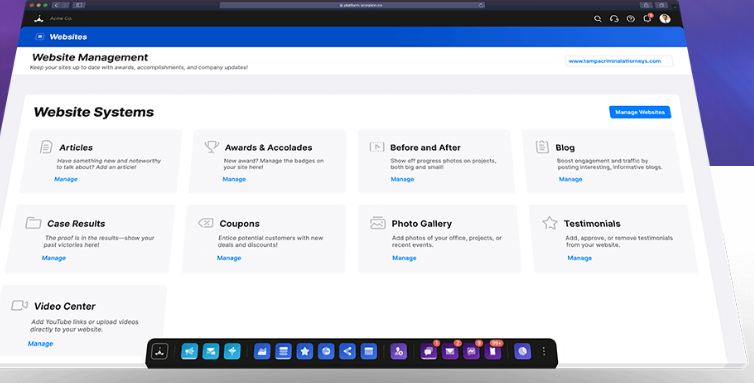Click the browser sidebar toggle button
The height and width of the screenshot is (383, 754).
click(x=79, y=5)
